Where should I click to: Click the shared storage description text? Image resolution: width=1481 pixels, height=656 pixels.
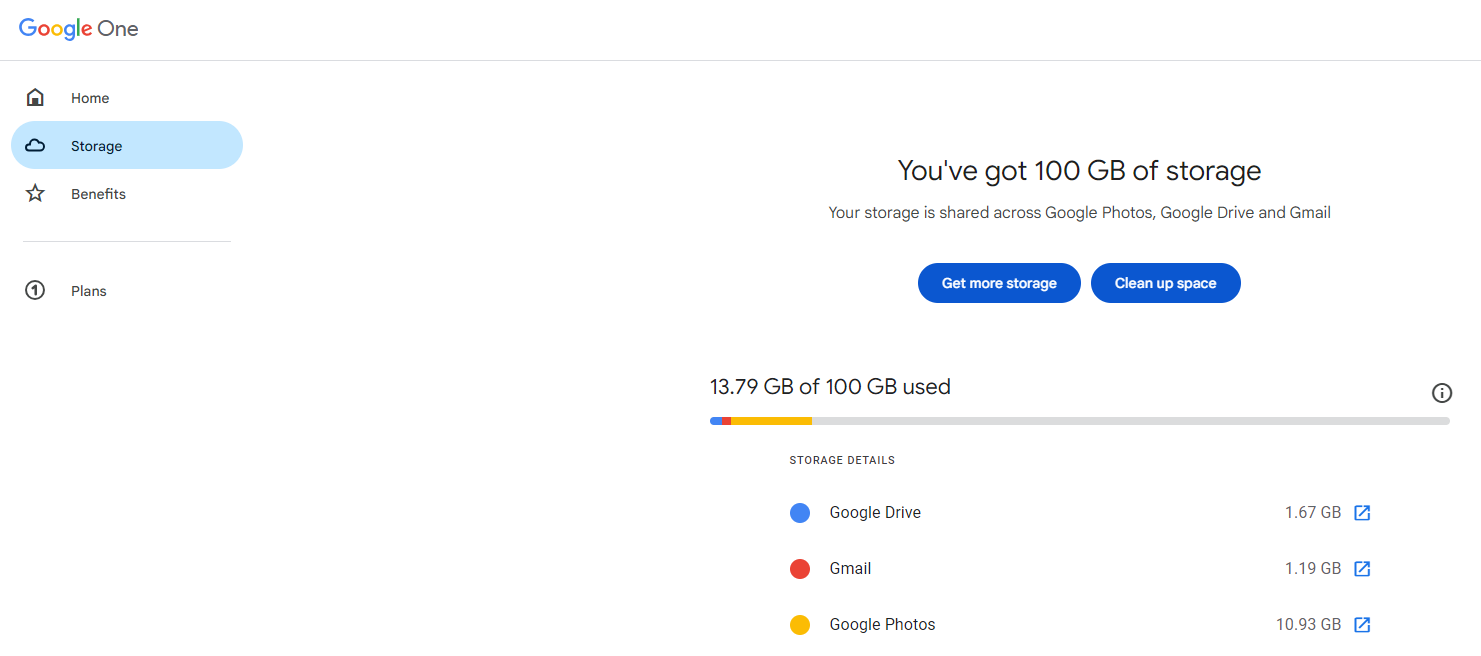coord(1079,213)
